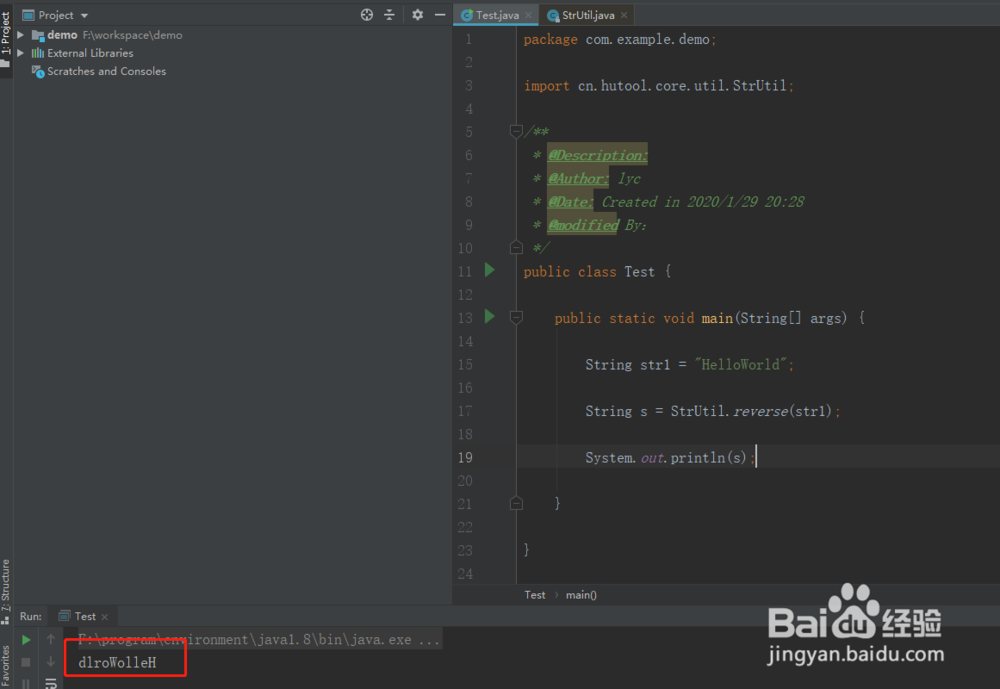Click the down-stack-trace arrow
Image resolution: width=1000 pixels, height=689 pixels.
51,662
